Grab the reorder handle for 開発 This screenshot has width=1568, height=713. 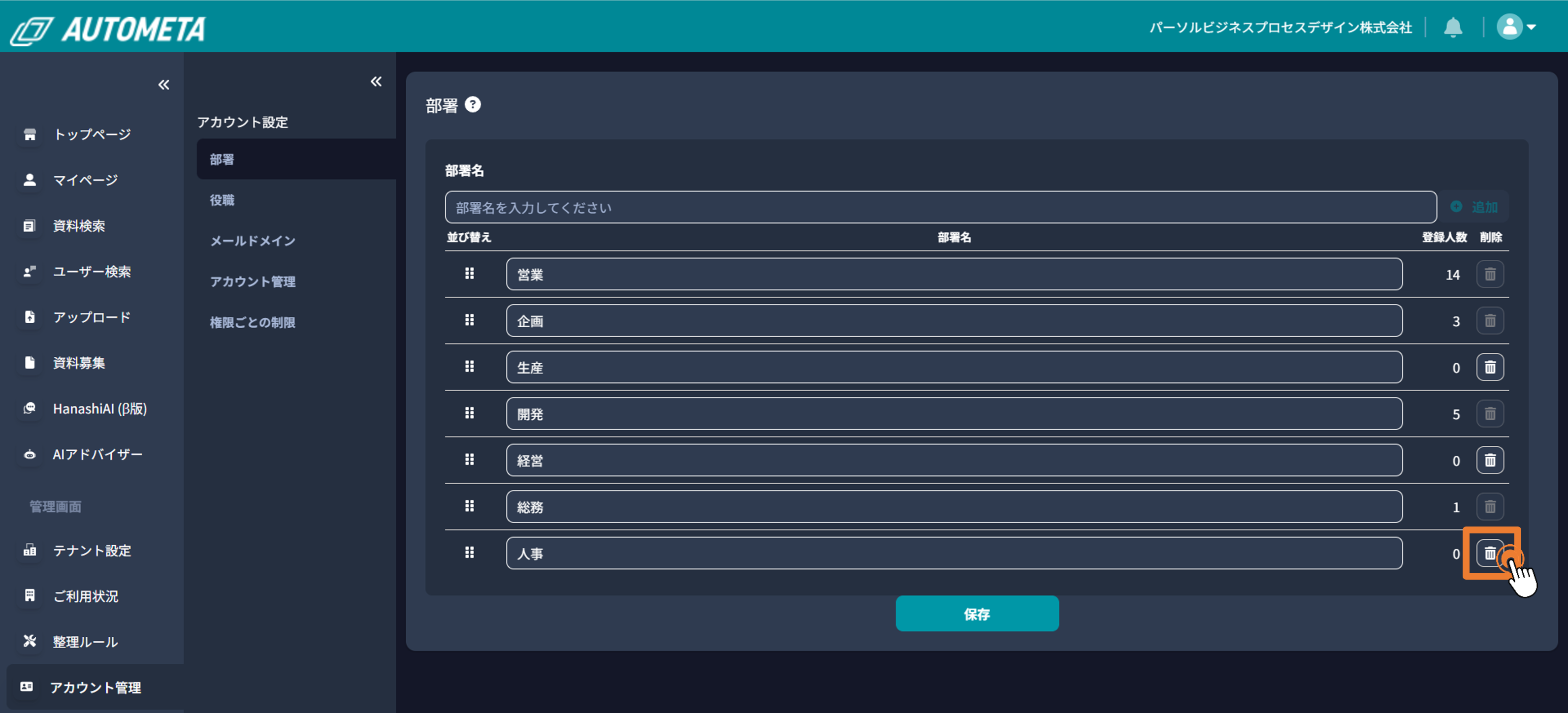tap(469, 413)
